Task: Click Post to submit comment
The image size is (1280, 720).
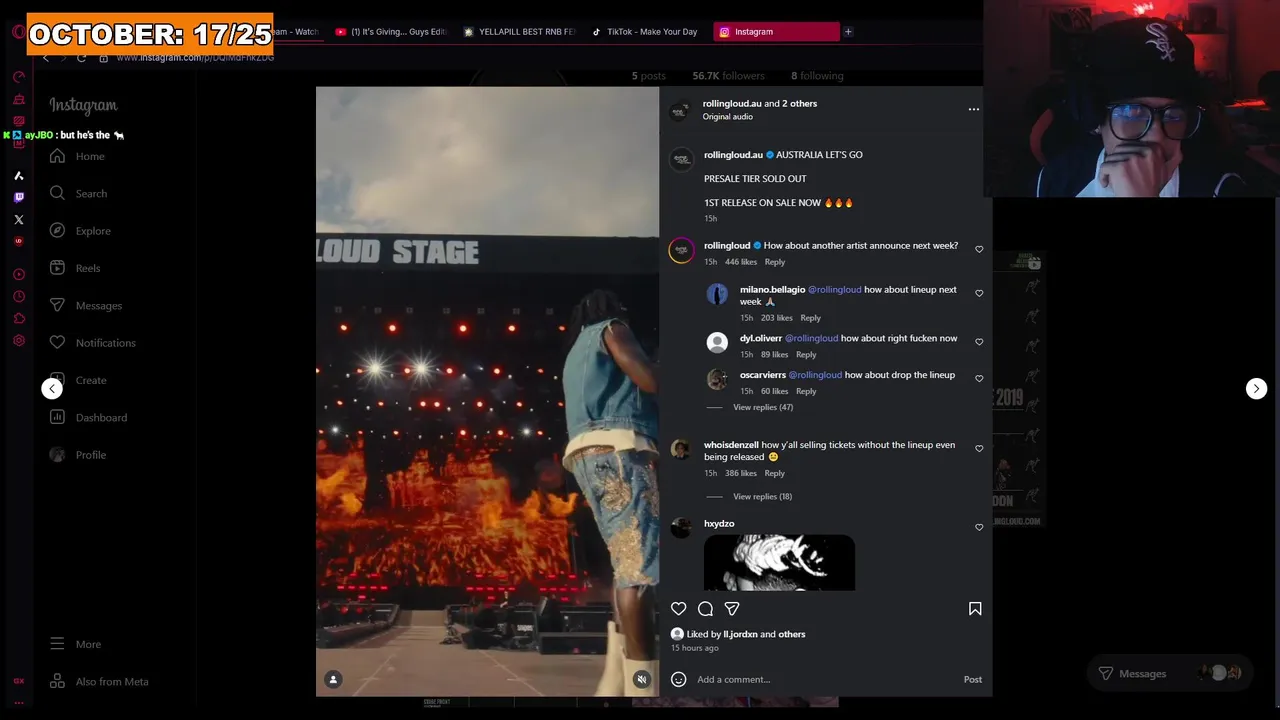Action: click(x=973, y=679)
